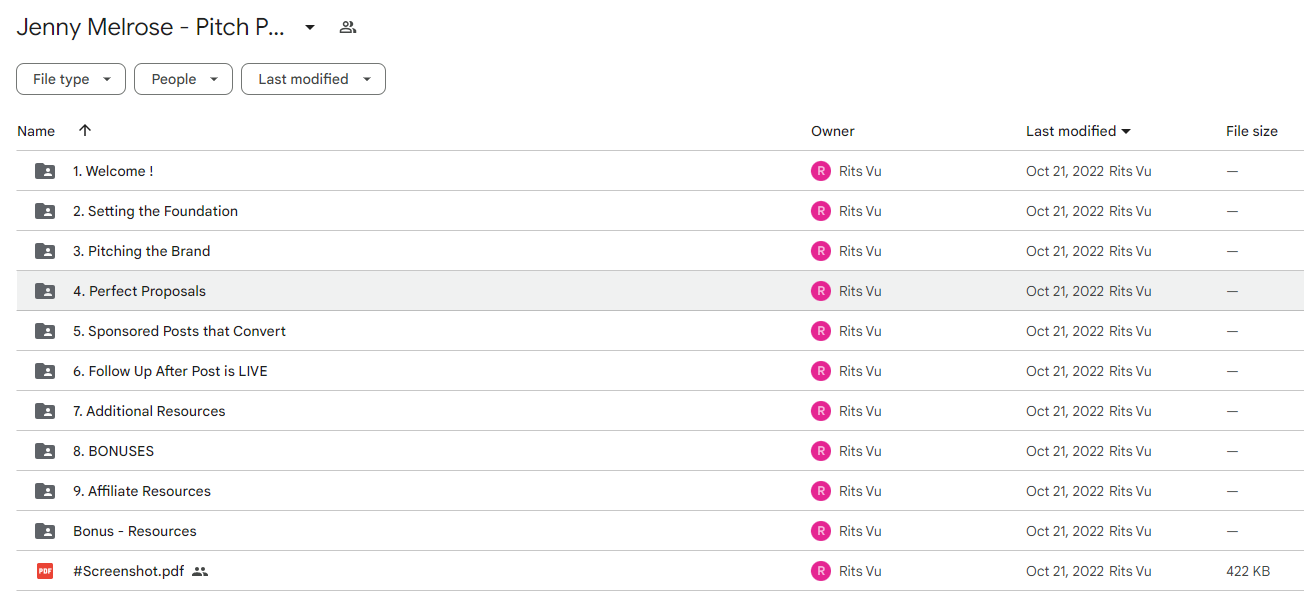The image size is (1304, 616).
Task: Click the shared indicator icon next to #Screenshot.pdf
Action: tap(200, 571)
